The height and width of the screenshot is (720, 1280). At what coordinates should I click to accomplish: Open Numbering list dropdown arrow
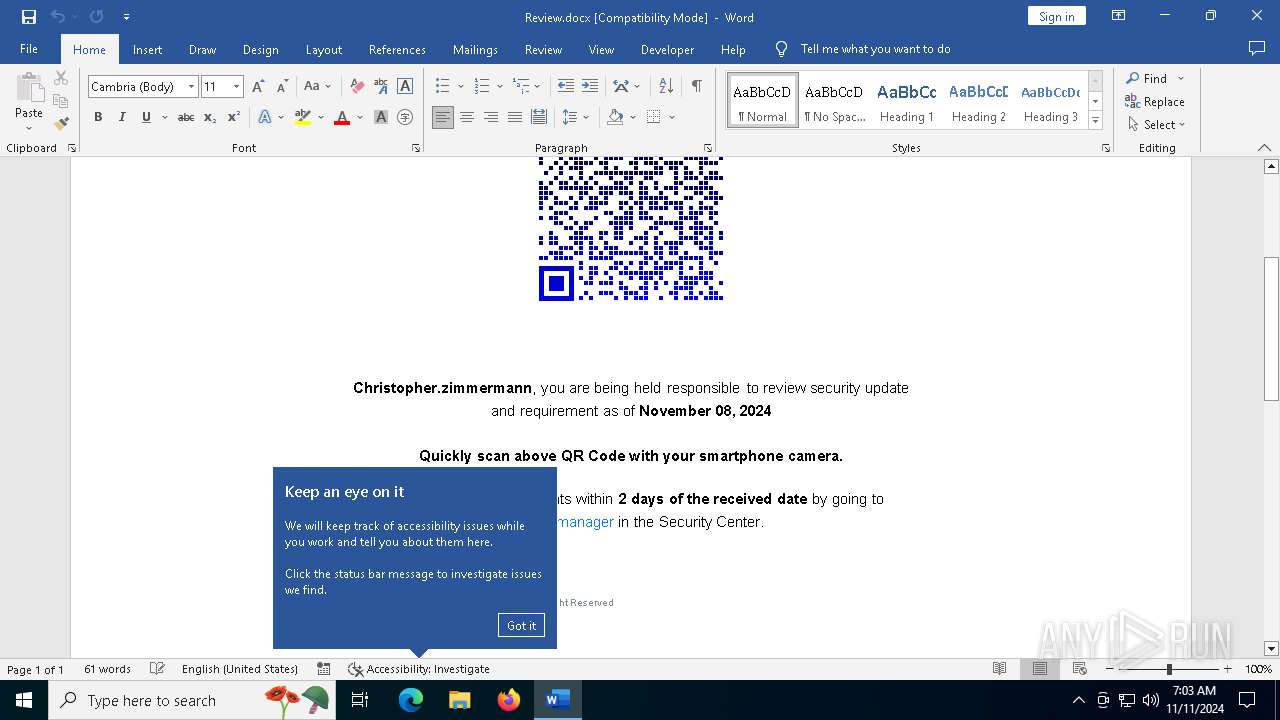click(500, 87)
